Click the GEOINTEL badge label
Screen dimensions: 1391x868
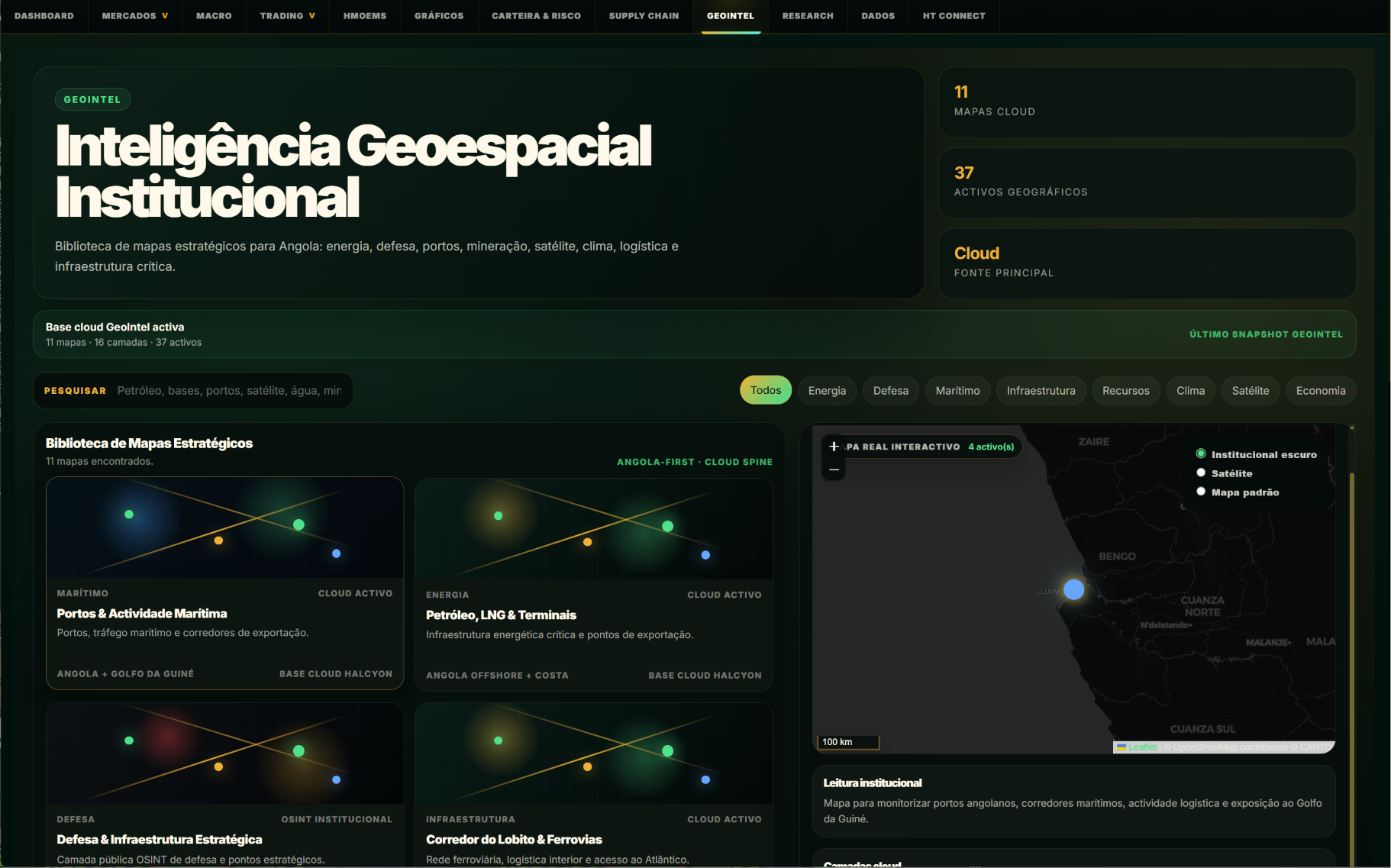[92, 99]
